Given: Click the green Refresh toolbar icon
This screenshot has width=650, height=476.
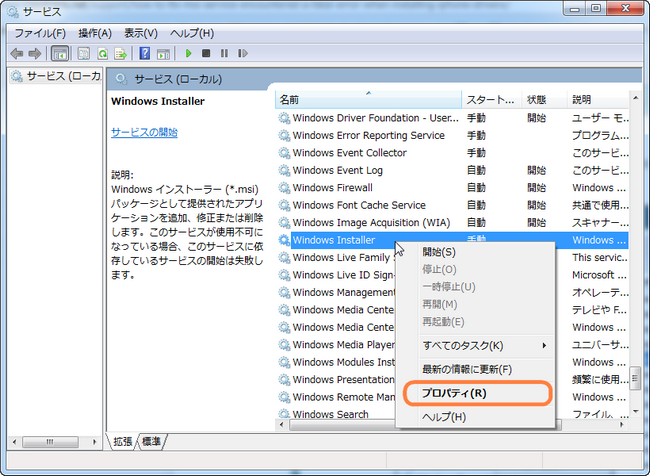Looking at the screenshot, I should point(102,53).
